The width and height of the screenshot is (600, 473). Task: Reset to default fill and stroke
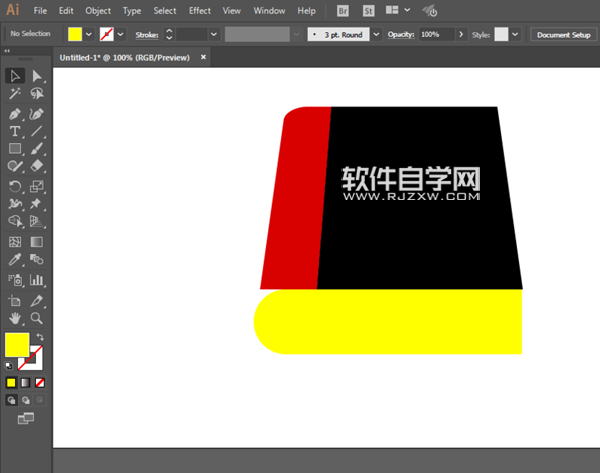8,366
